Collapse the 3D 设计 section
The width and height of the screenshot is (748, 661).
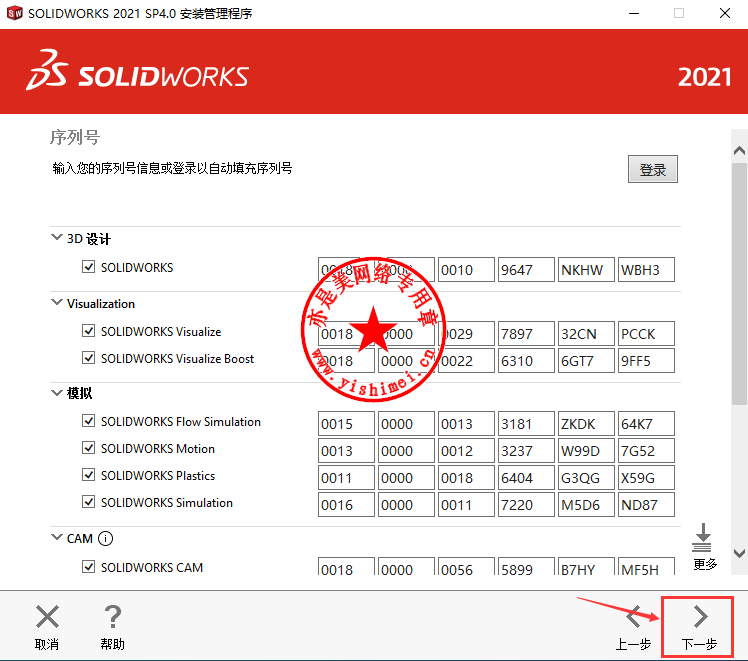[57, 237]
